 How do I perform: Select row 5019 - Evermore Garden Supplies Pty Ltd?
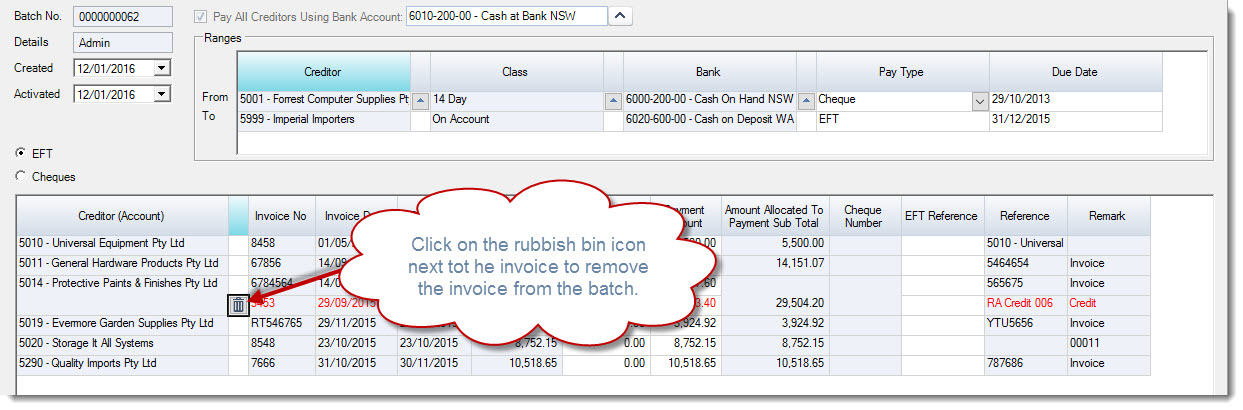pos(122,323)
